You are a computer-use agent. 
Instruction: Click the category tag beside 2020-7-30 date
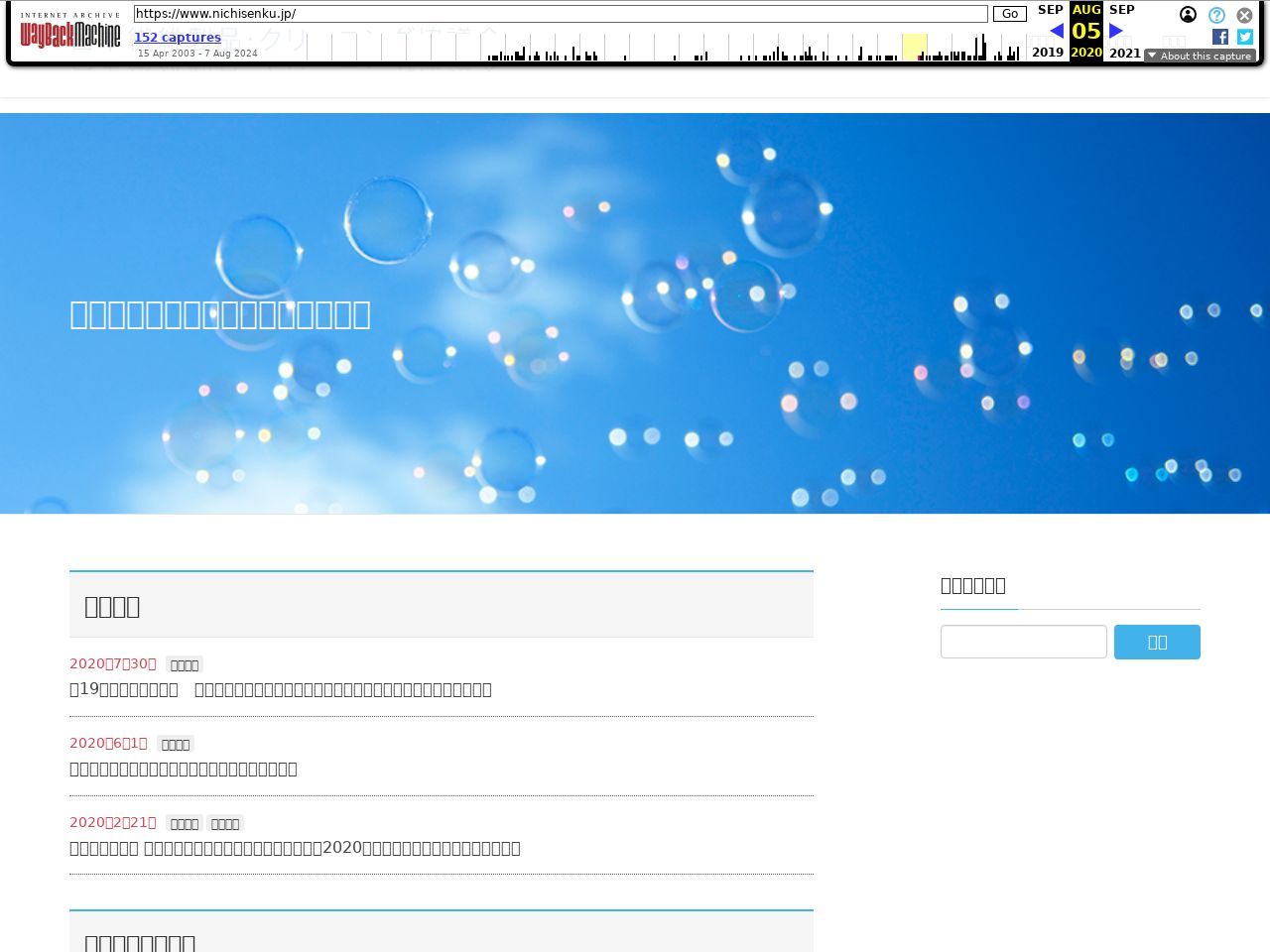(x=185, y=664)
